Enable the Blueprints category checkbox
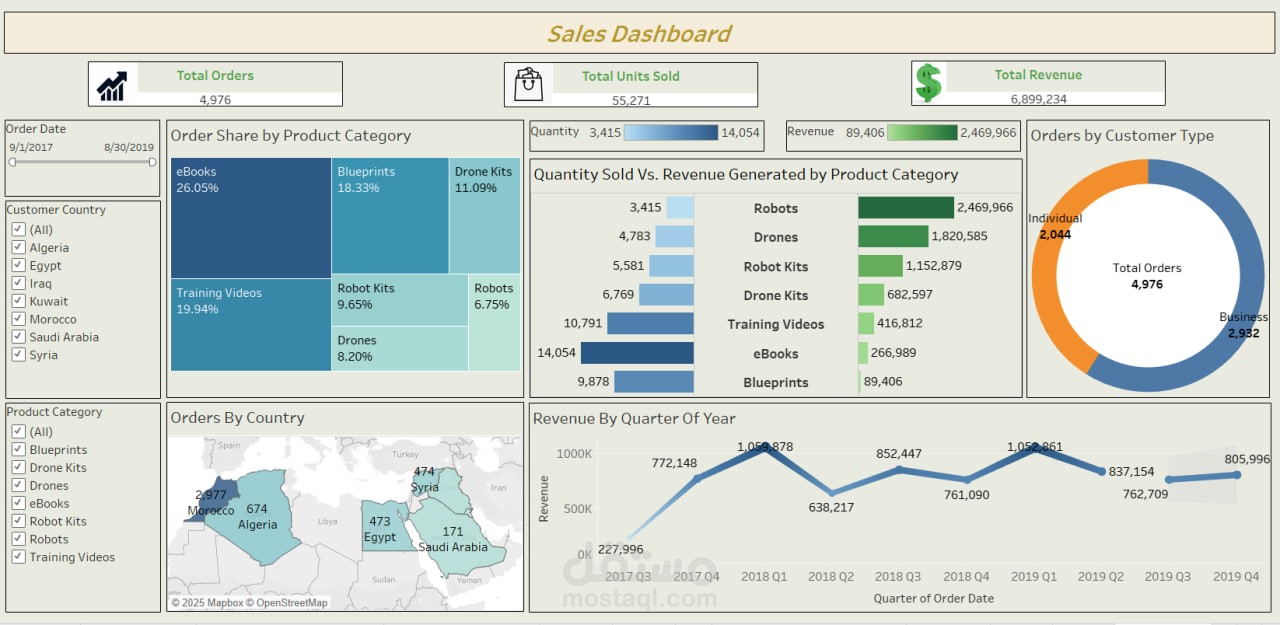 [x=18, y=449]
